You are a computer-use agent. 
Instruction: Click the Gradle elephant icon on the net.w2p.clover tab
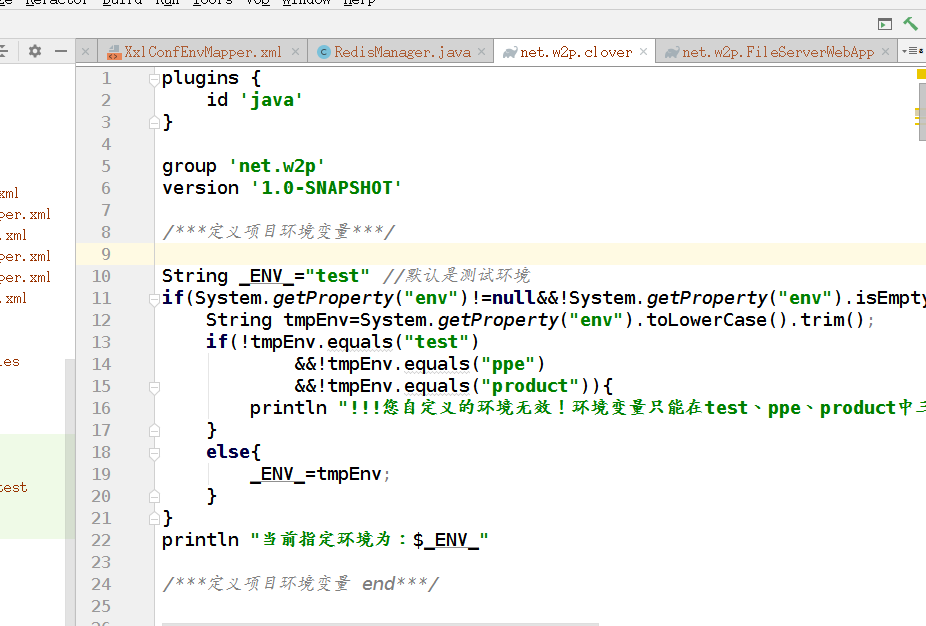[x=510, y=53]
